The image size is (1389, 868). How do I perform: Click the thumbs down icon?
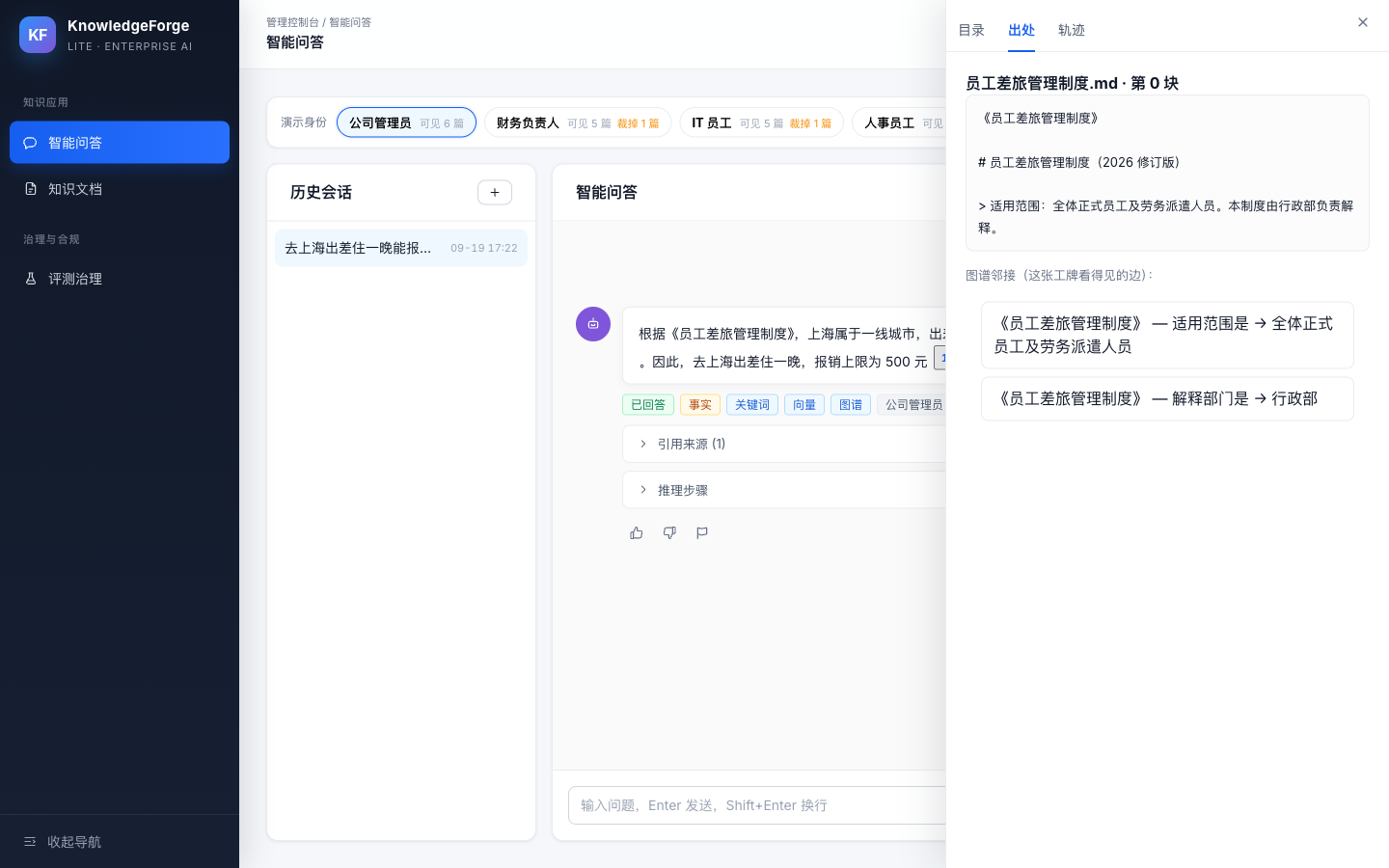click(669, 532)
